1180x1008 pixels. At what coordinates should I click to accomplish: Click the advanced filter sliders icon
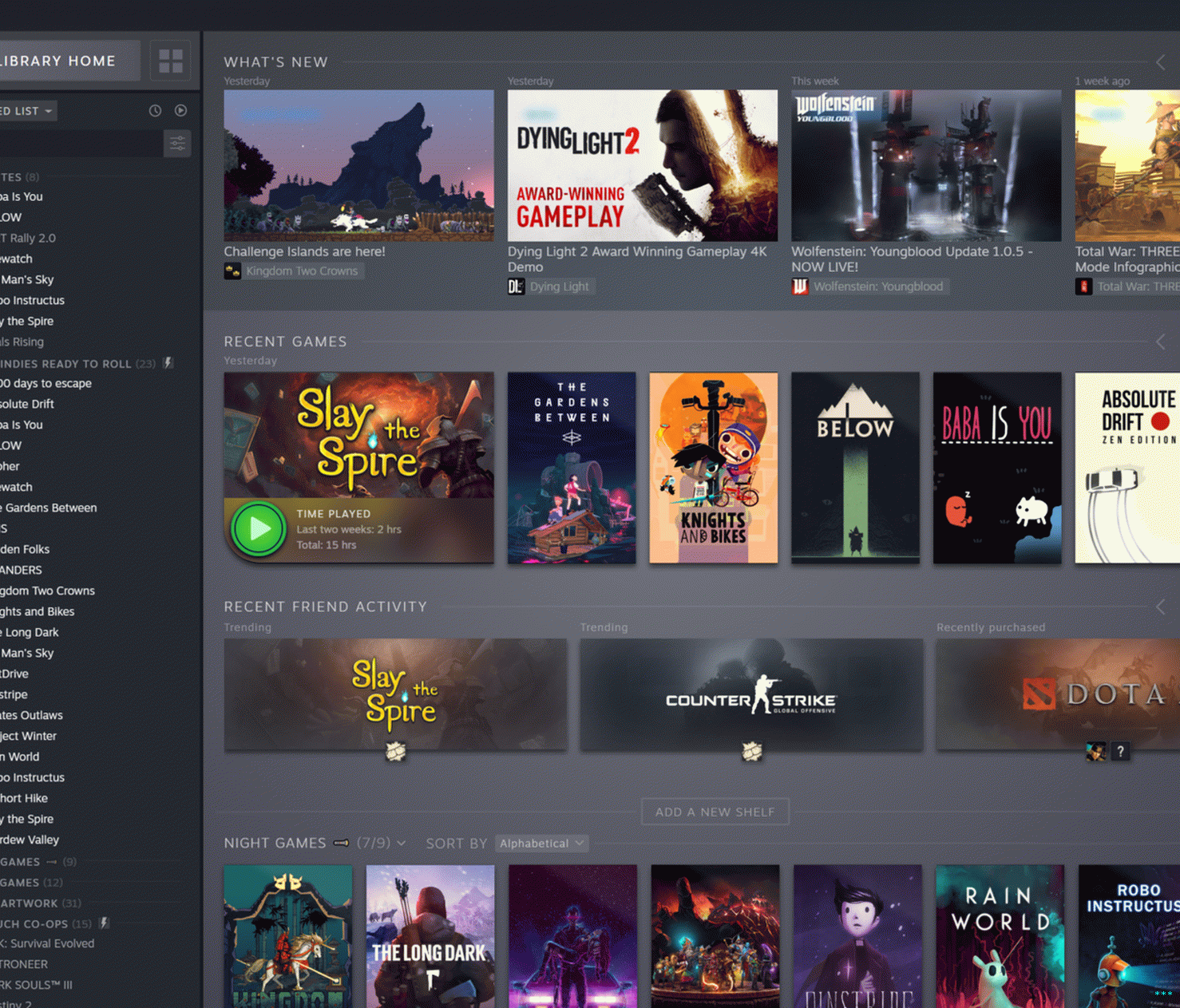pos(177,144)
